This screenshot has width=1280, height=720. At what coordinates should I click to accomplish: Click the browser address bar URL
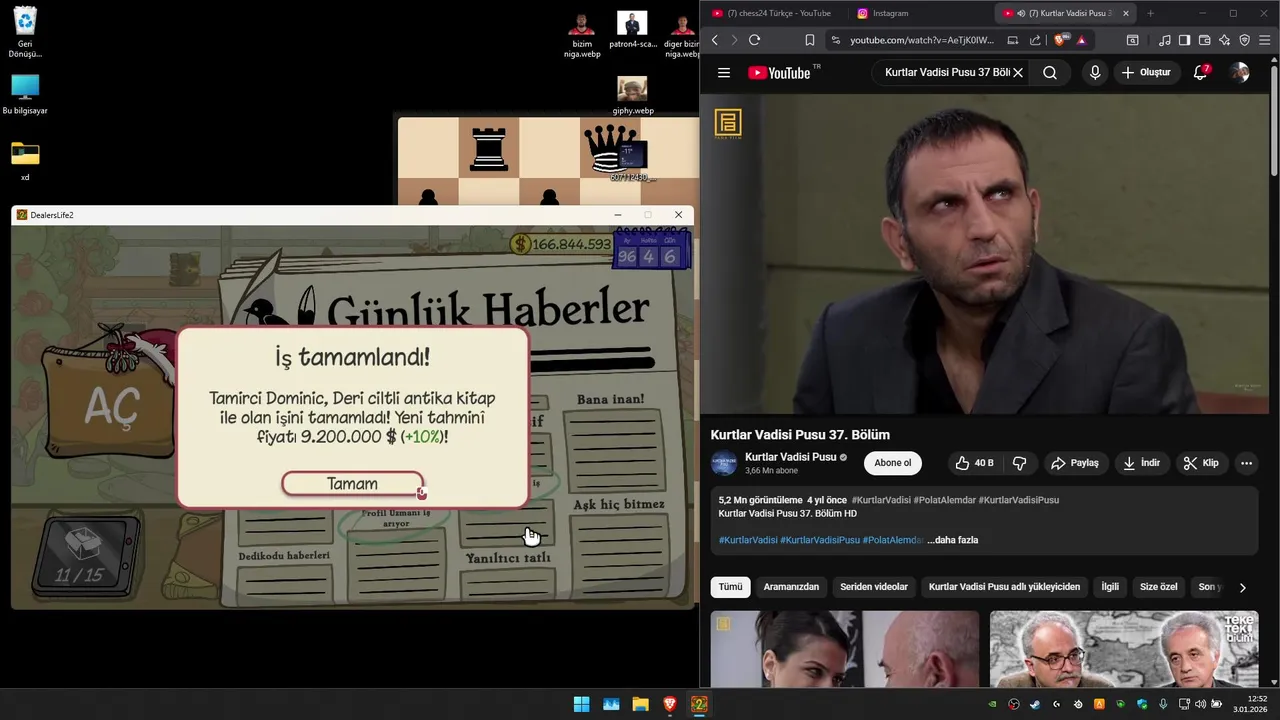click(922, 40)
